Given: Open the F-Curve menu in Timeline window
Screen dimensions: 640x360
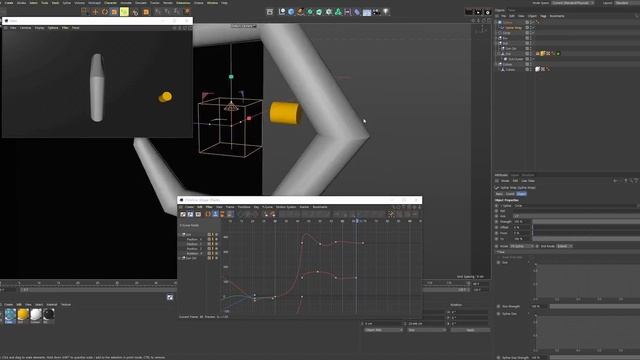Looking at the screenshot, I should [268, 207].
